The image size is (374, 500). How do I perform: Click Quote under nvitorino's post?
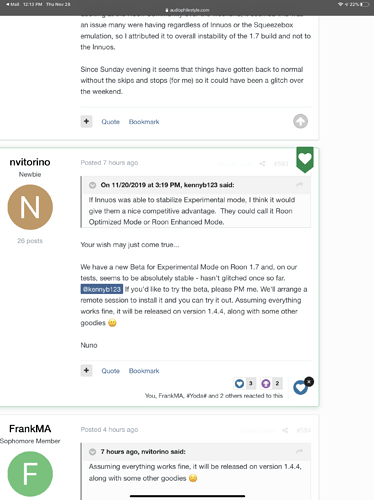[x=110, y=371]
